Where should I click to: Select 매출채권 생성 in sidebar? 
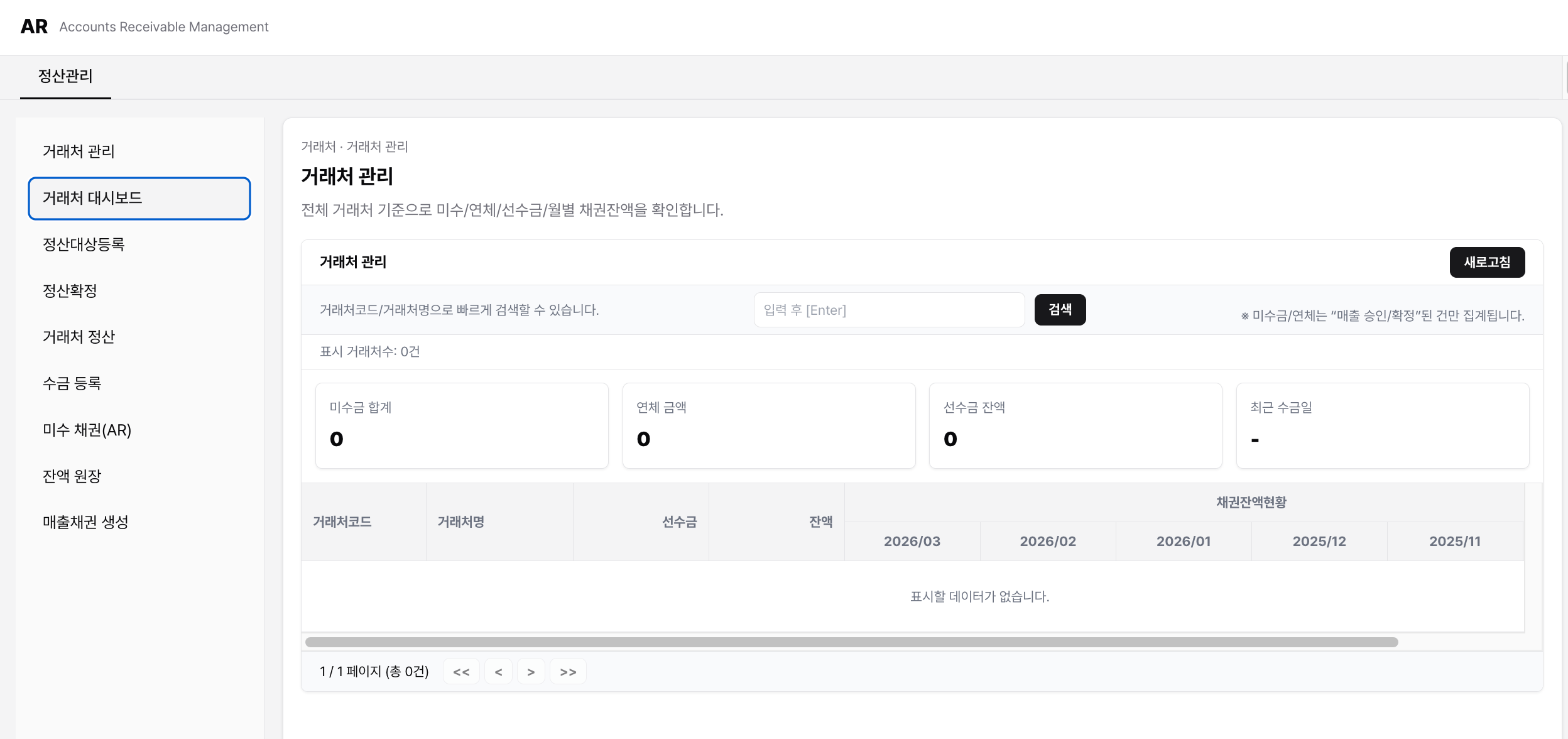pos(85,522)
